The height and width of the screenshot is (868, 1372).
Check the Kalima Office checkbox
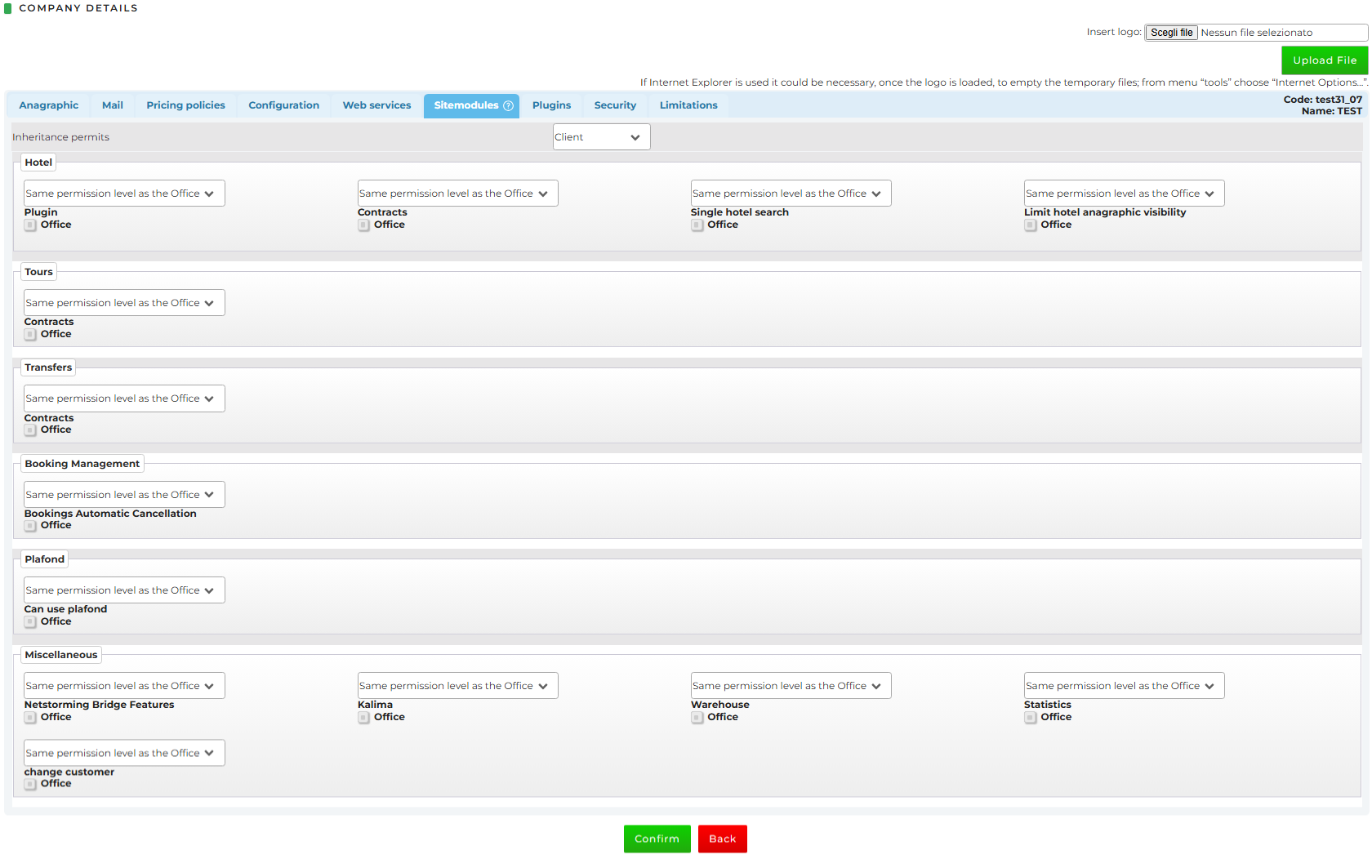tap(363, 718)
